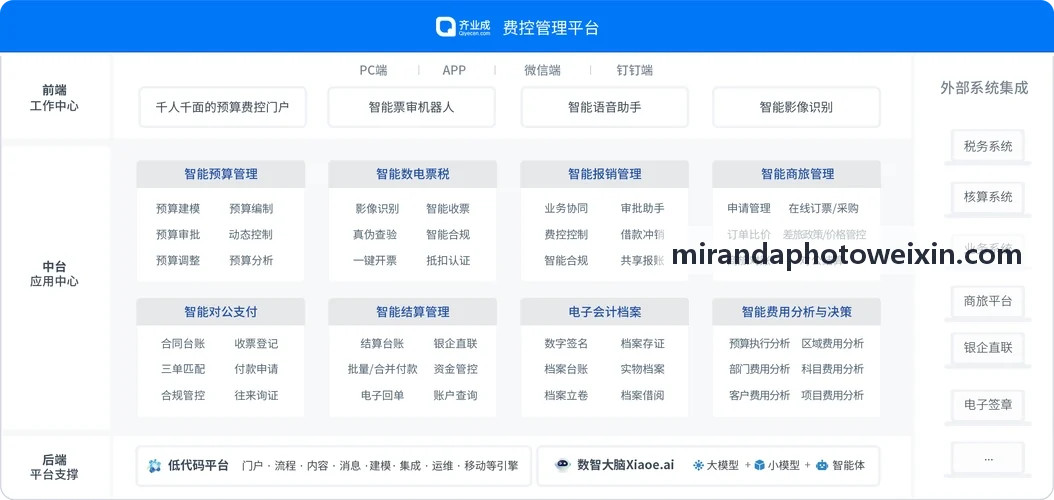Click the 核算系统 integration box
The height and width of the screenshot is (500, 1054).
pyautogui.click(x=987, y=198)
